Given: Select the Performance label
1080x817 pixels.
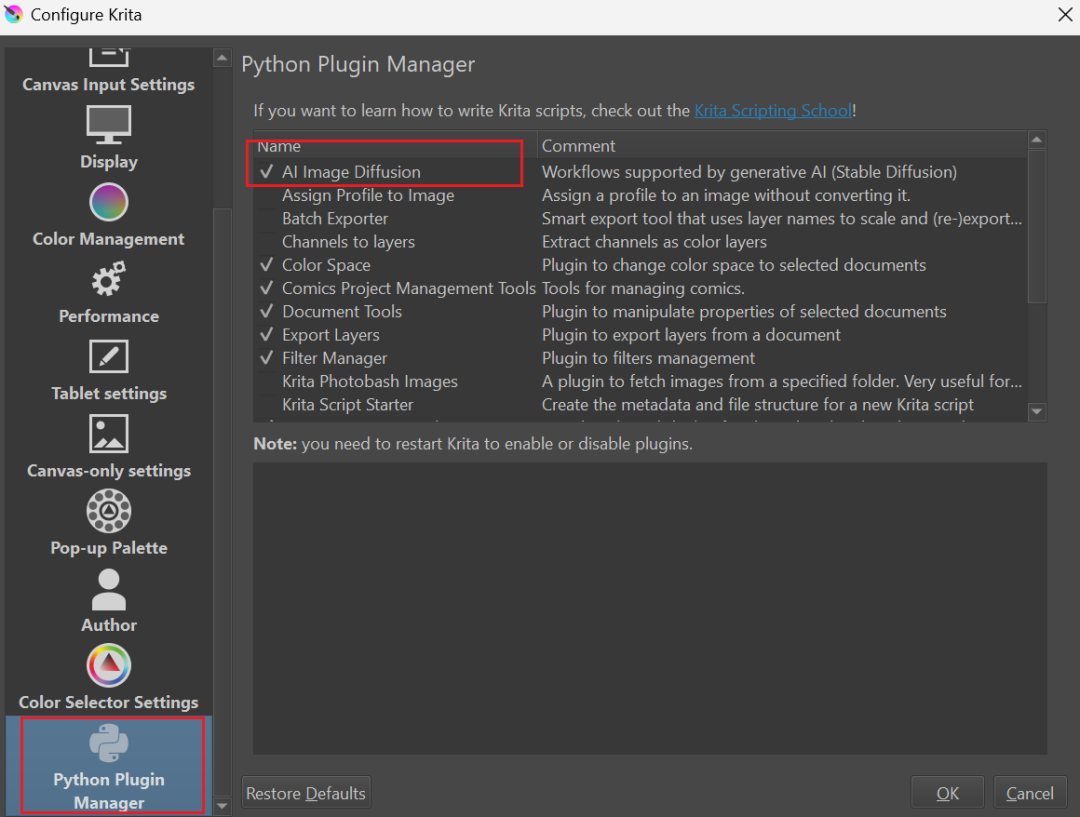Looking at the screenshot, I should [x=109, y=316].
